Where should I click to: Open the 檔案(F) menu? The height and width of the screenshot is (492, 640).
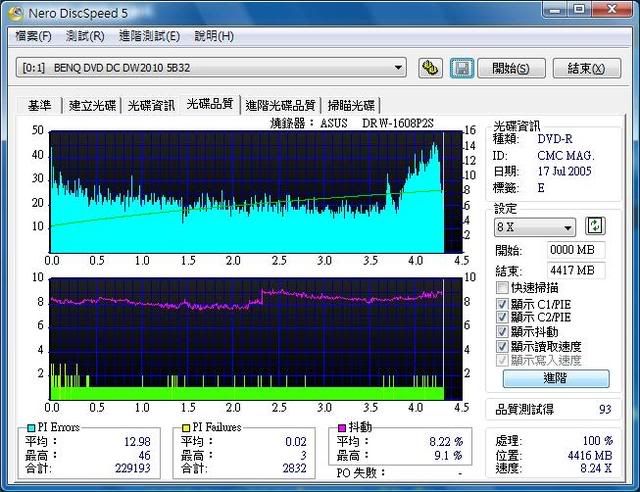pos(33,36)
